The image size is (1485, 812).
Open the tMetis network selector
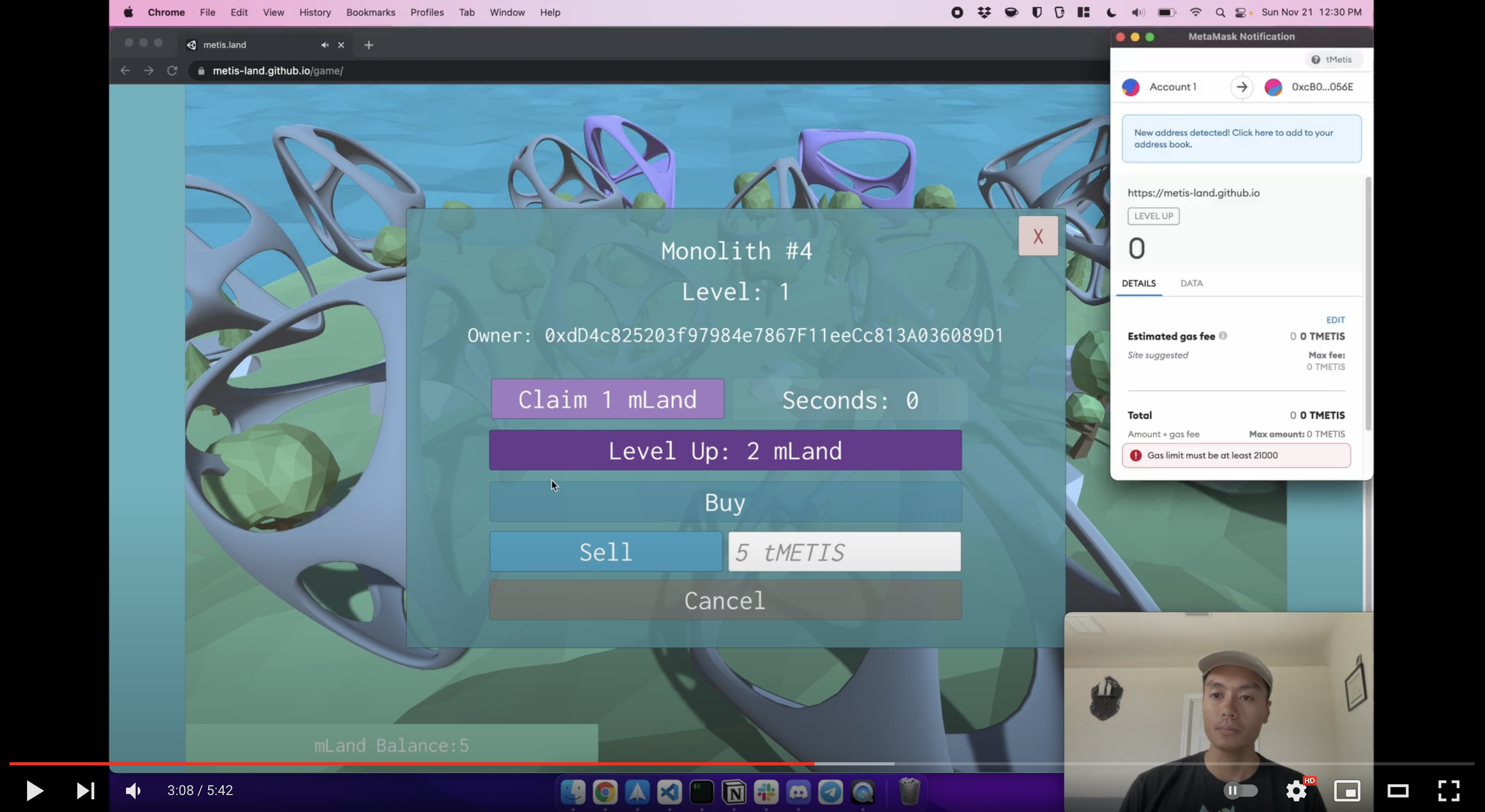coord(1334,59)
